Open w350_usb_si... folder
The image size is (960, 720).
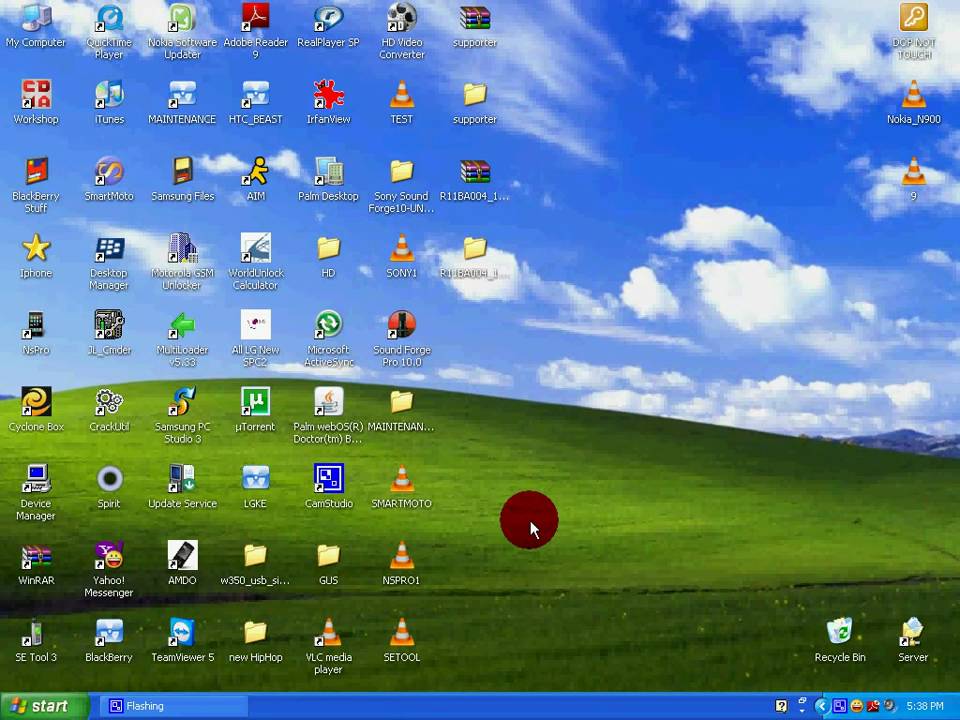click(255, 555)
